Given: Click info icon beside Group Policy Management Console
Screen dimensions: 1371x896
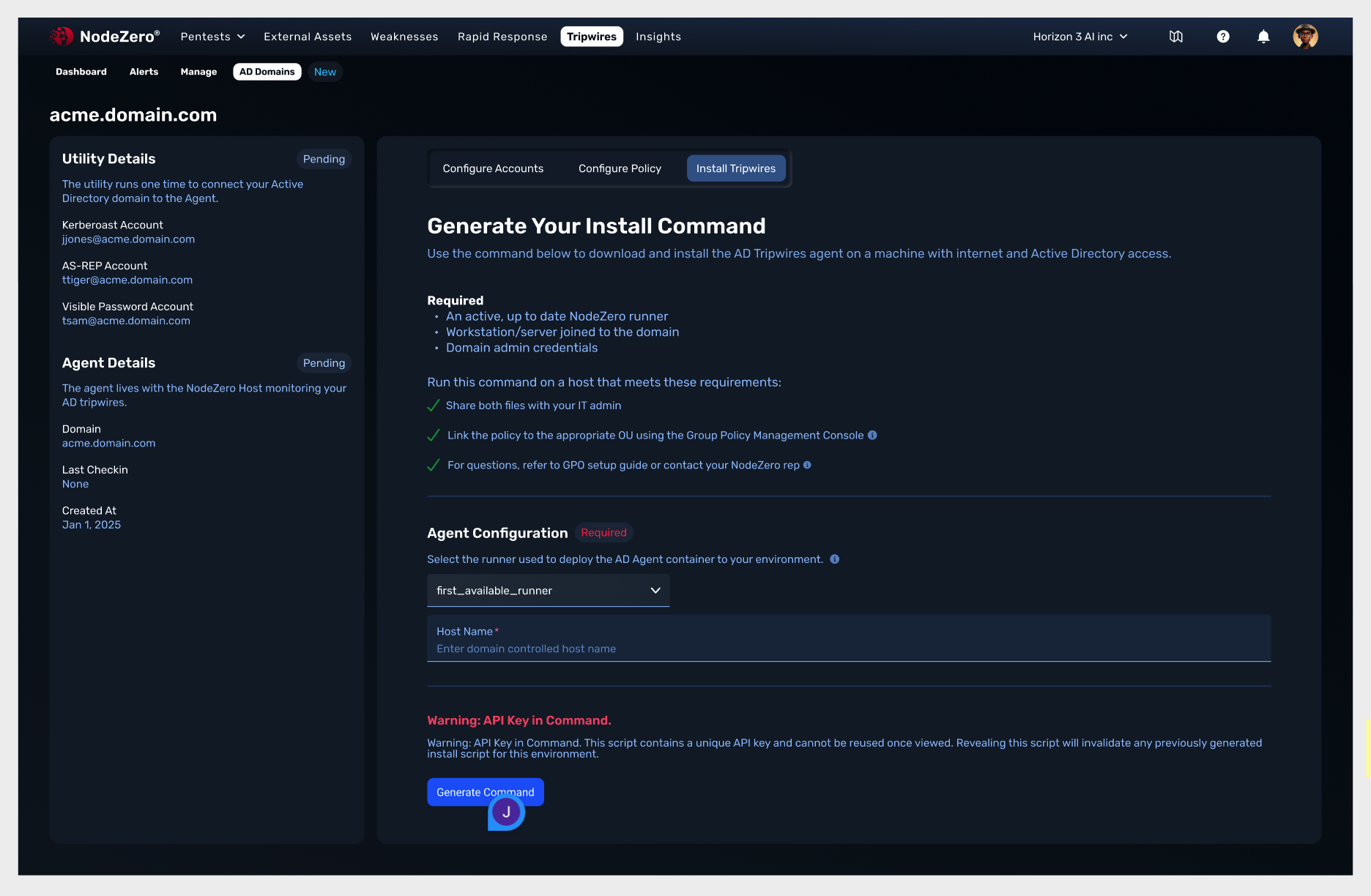Looking at the screenshot, I should (872, 435).
